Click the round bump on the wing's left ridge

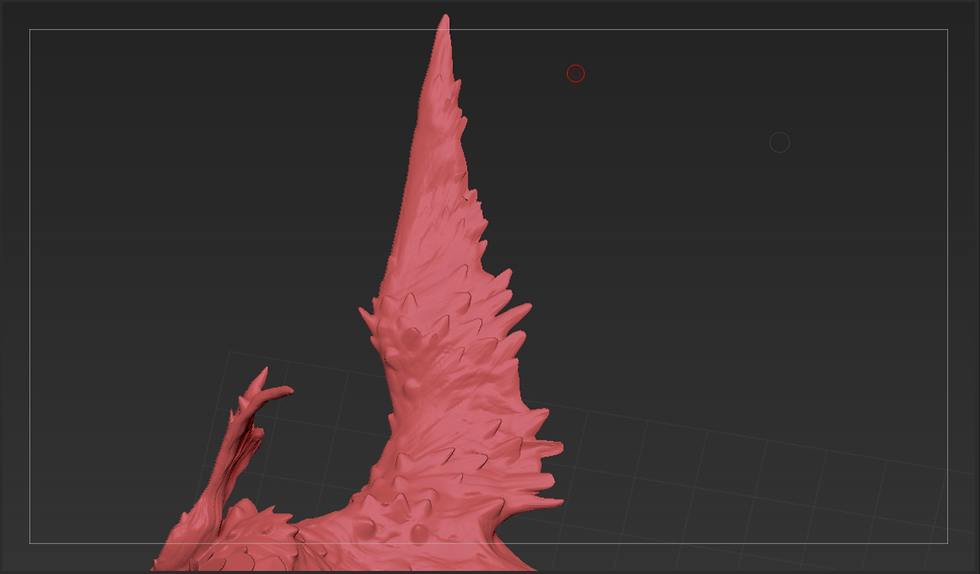[411, 338]
